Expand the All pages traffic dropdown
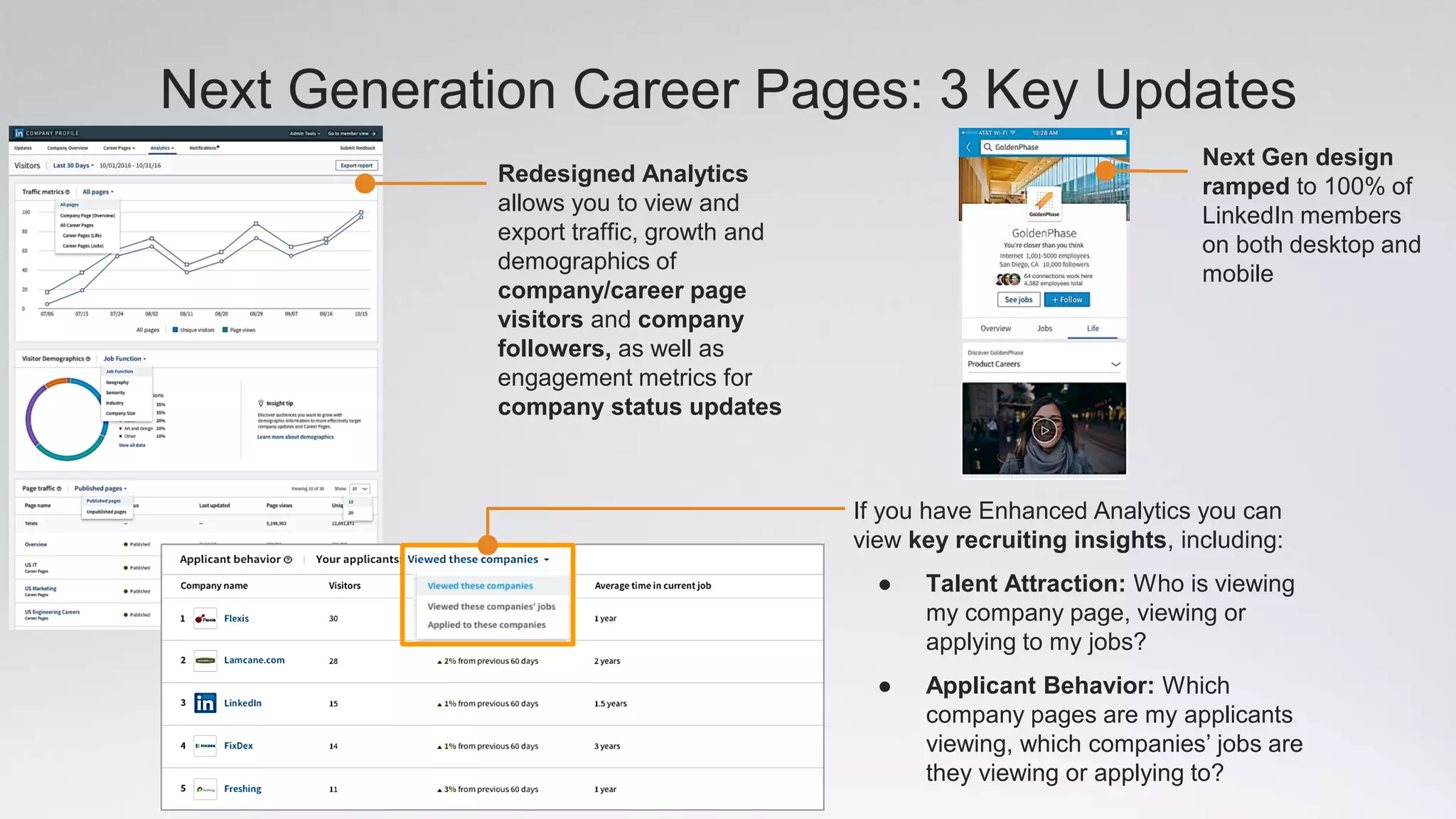This screenshot has height=819, width=1456. click(97, 192)
